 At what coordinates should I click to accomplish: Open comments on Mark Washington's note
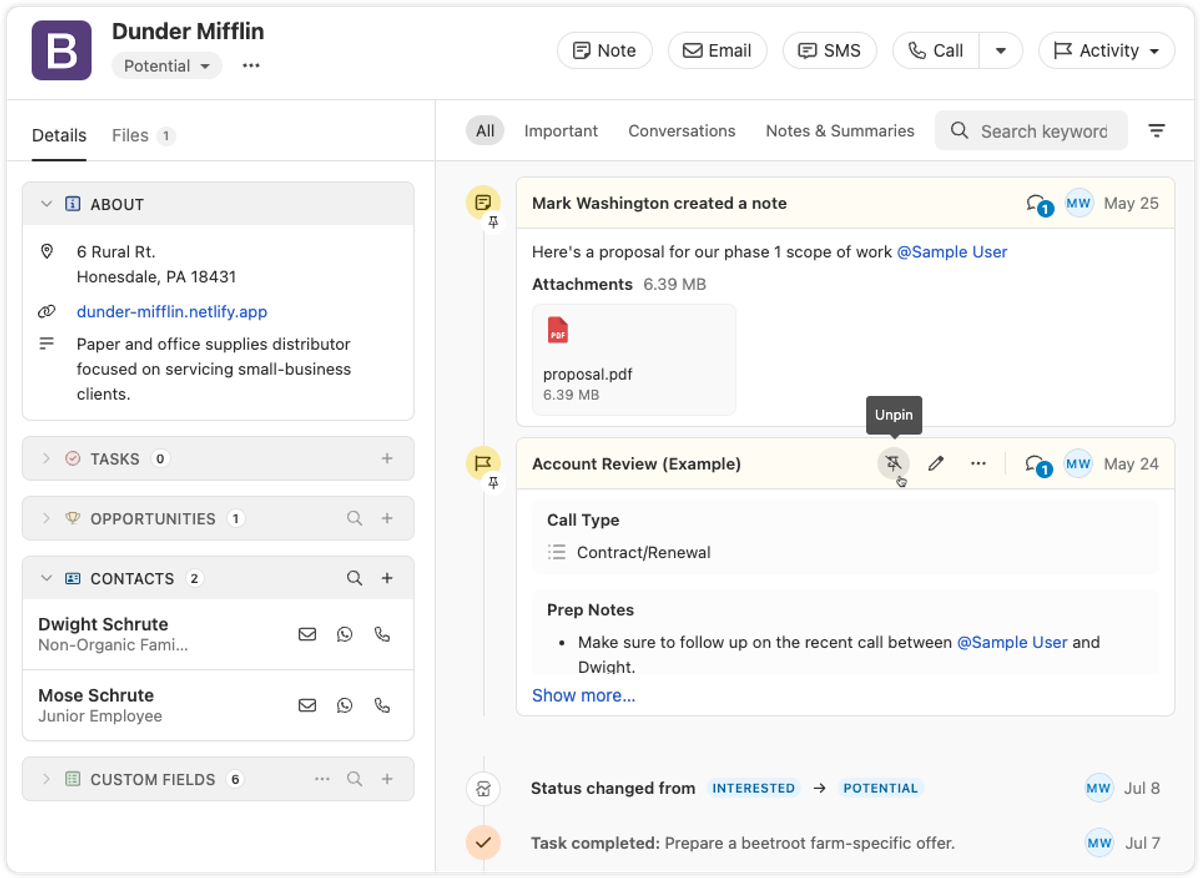tap(1039, 204)
